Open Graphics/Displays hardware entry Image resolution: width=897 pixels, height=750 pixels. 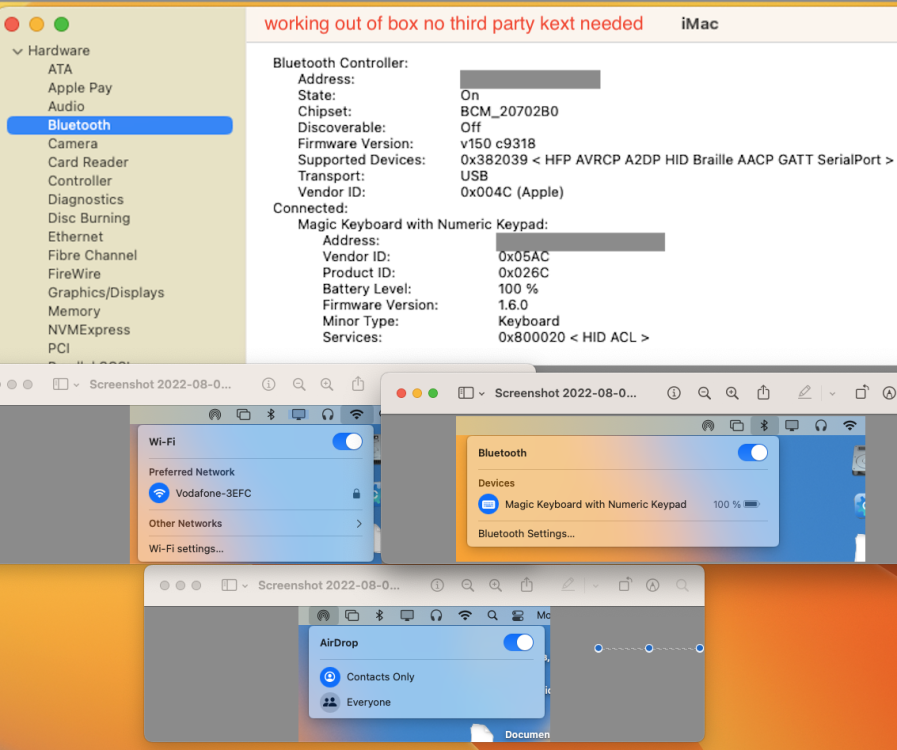click(106, 292)
